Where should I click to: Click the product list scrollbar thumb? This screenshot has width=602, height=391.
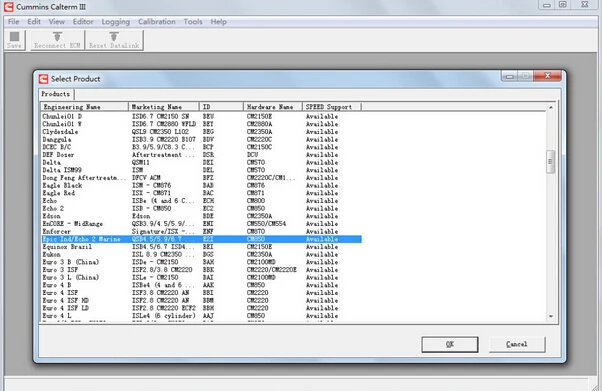[551, 162]
